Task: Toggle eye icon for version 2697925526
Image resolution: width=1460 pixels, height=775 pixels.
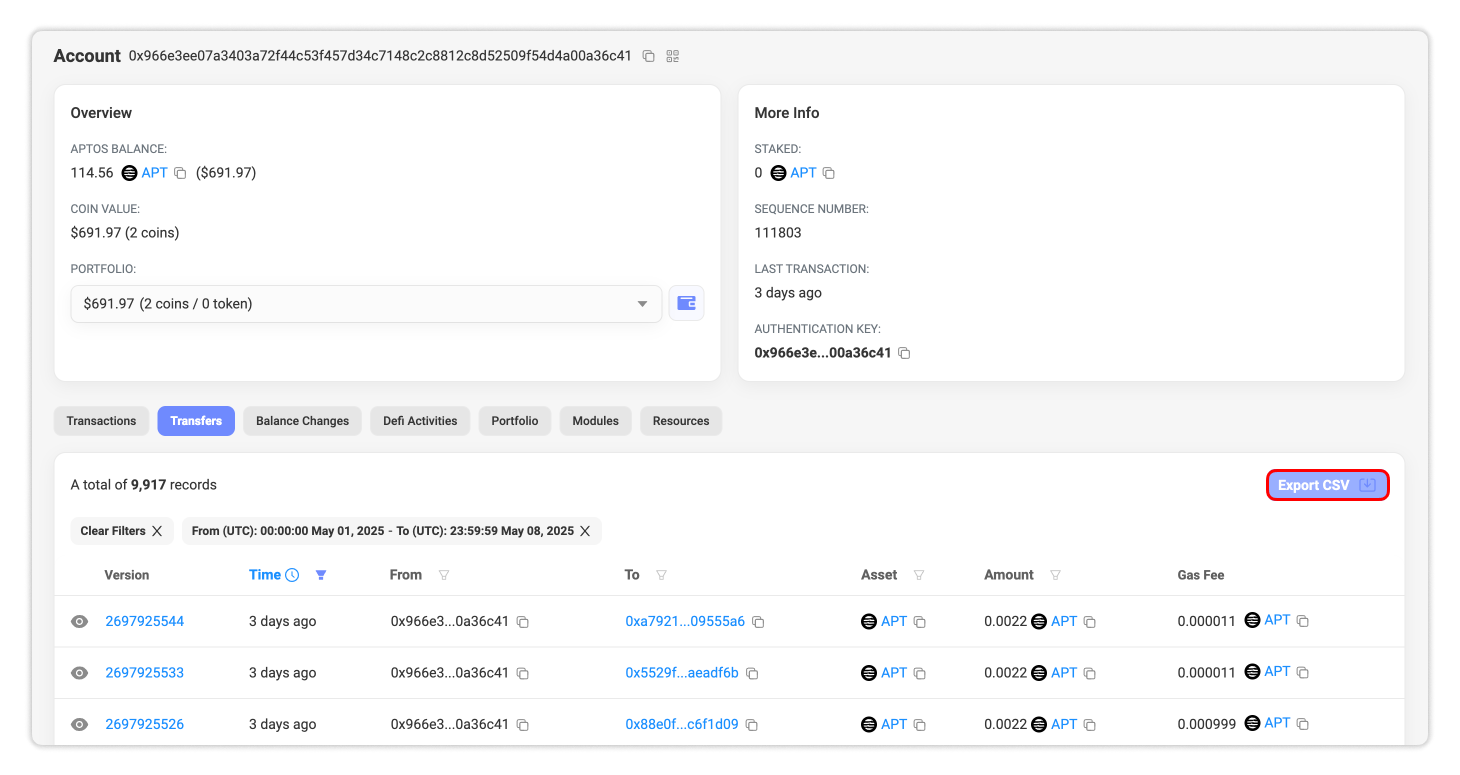Action: [x=80, y=724]
